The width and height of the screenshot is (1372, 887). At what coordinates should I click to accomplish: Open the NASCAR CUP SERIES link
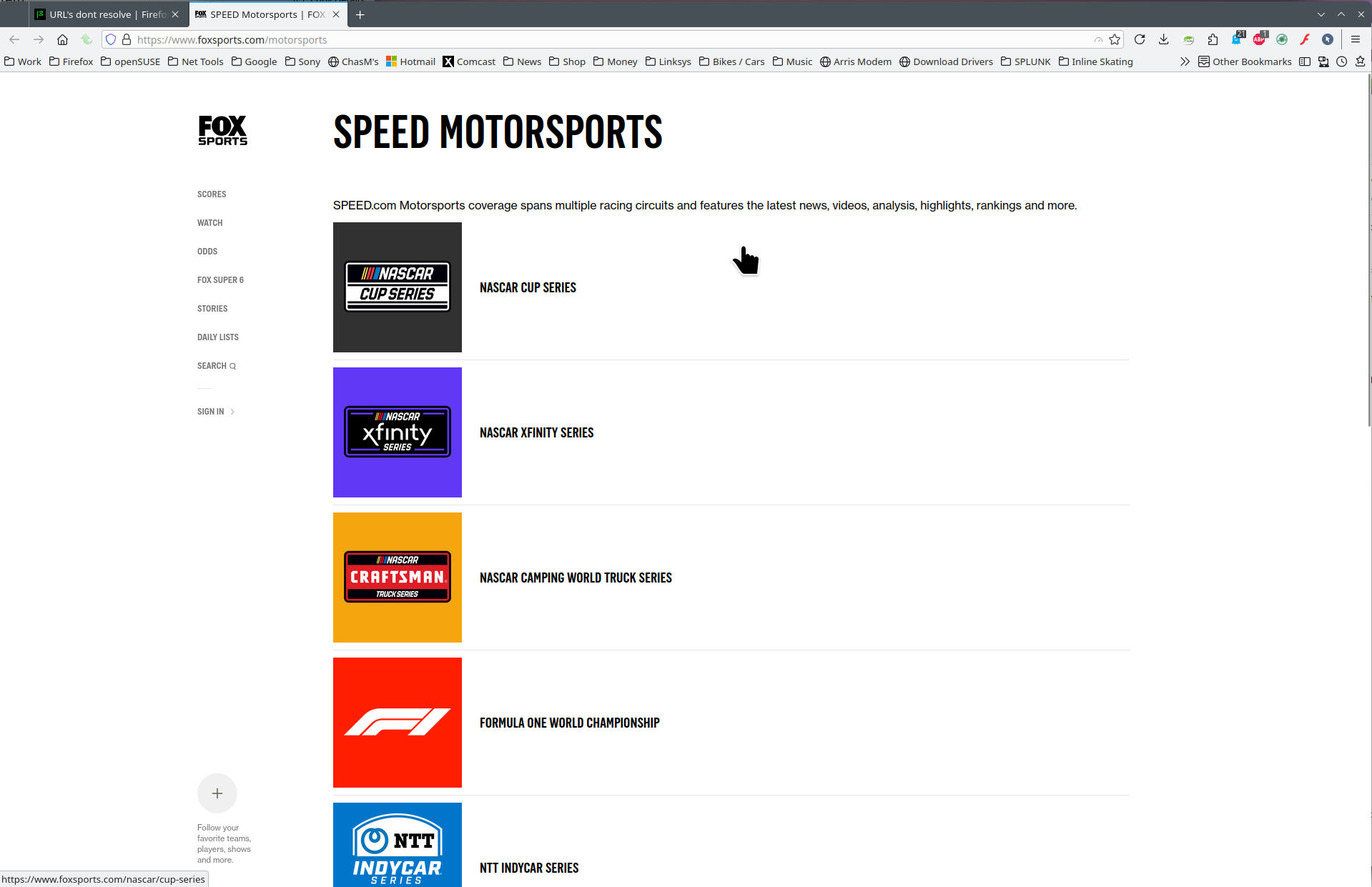coord(528,287)
